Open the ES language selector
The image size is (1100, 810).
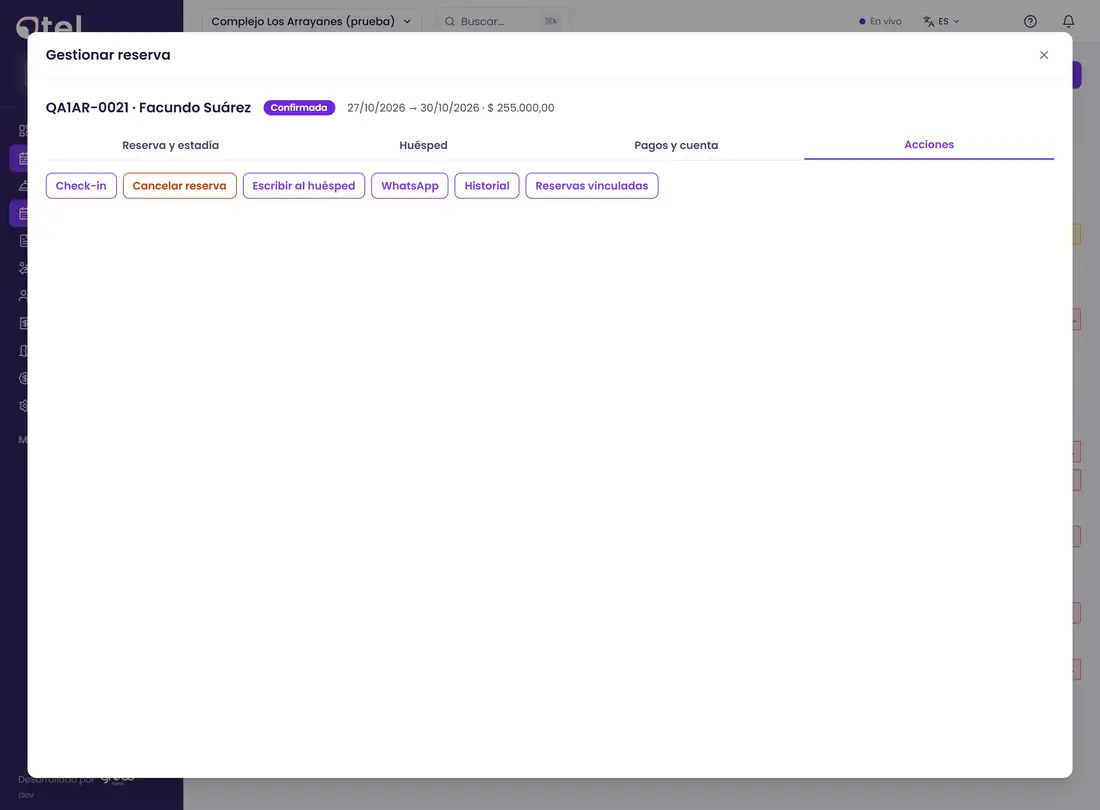[941, 21]
